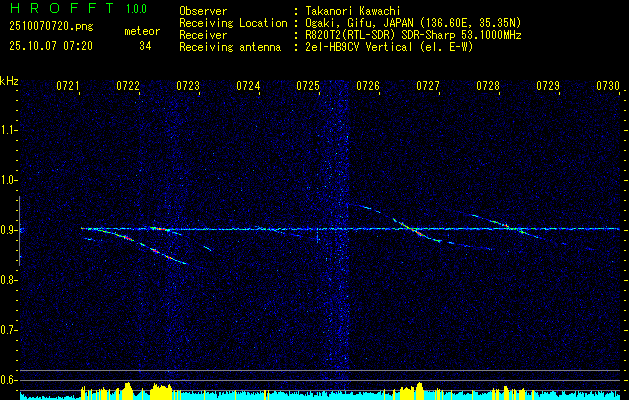Click the 0726 time marker

(368, 86)
